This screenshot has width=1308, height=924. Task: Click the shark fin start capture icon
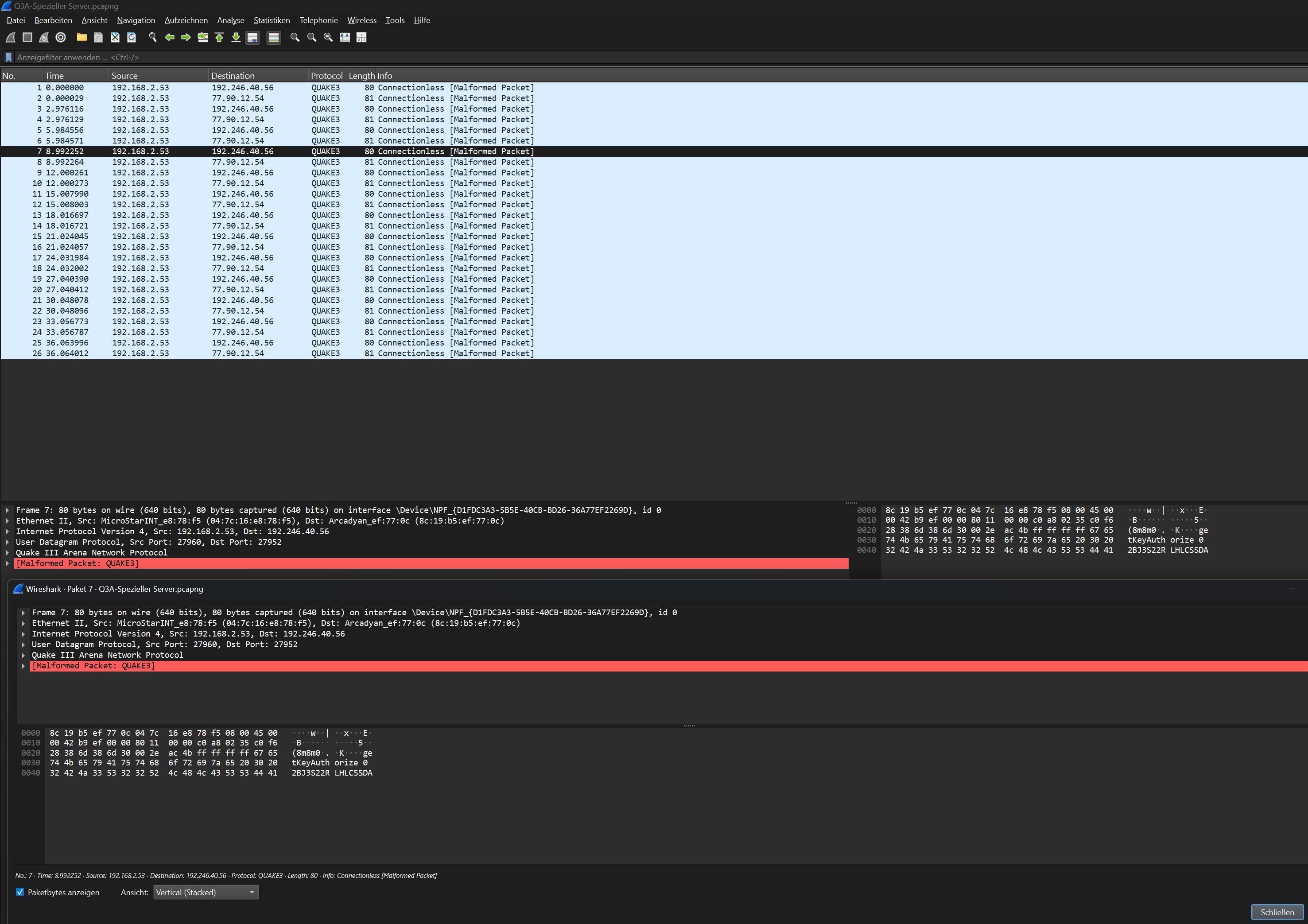pos(11,37)
